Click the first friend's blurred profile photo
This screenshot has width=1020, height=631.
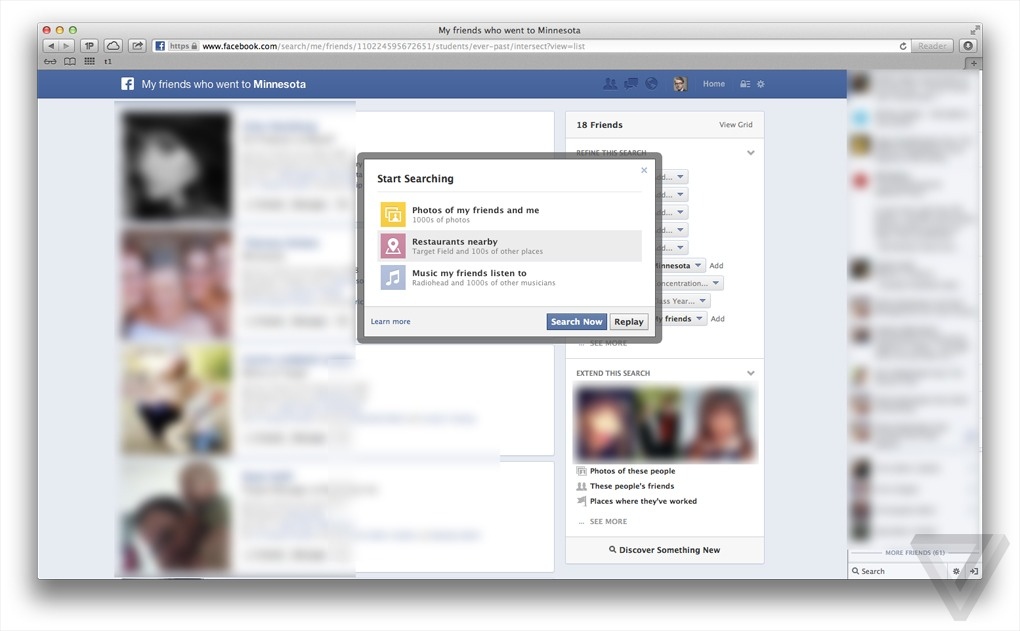[176, 166]
